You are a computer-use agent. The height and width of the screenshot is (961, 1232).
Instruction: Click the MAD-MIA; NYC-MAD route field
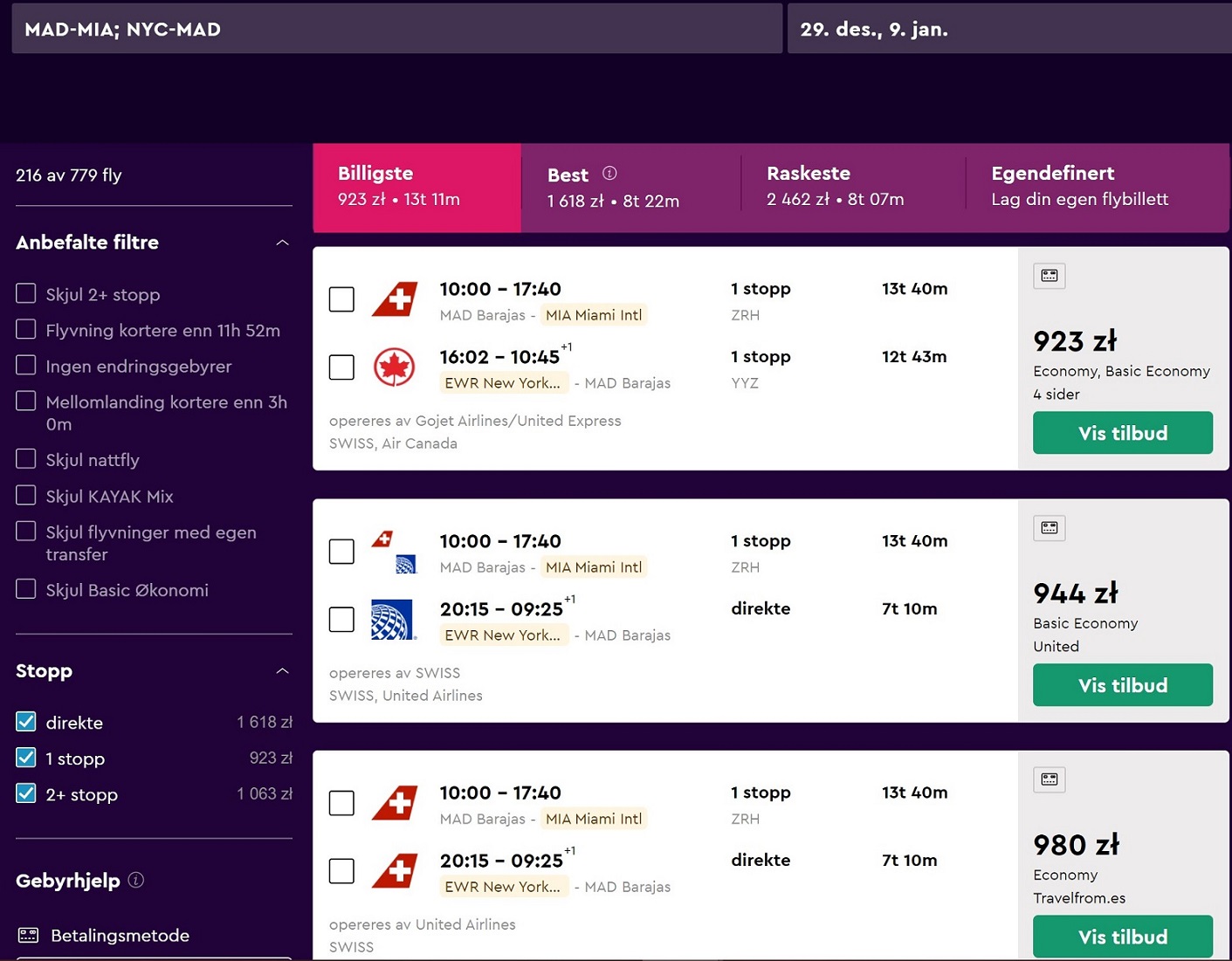click(x=397, y=29)
